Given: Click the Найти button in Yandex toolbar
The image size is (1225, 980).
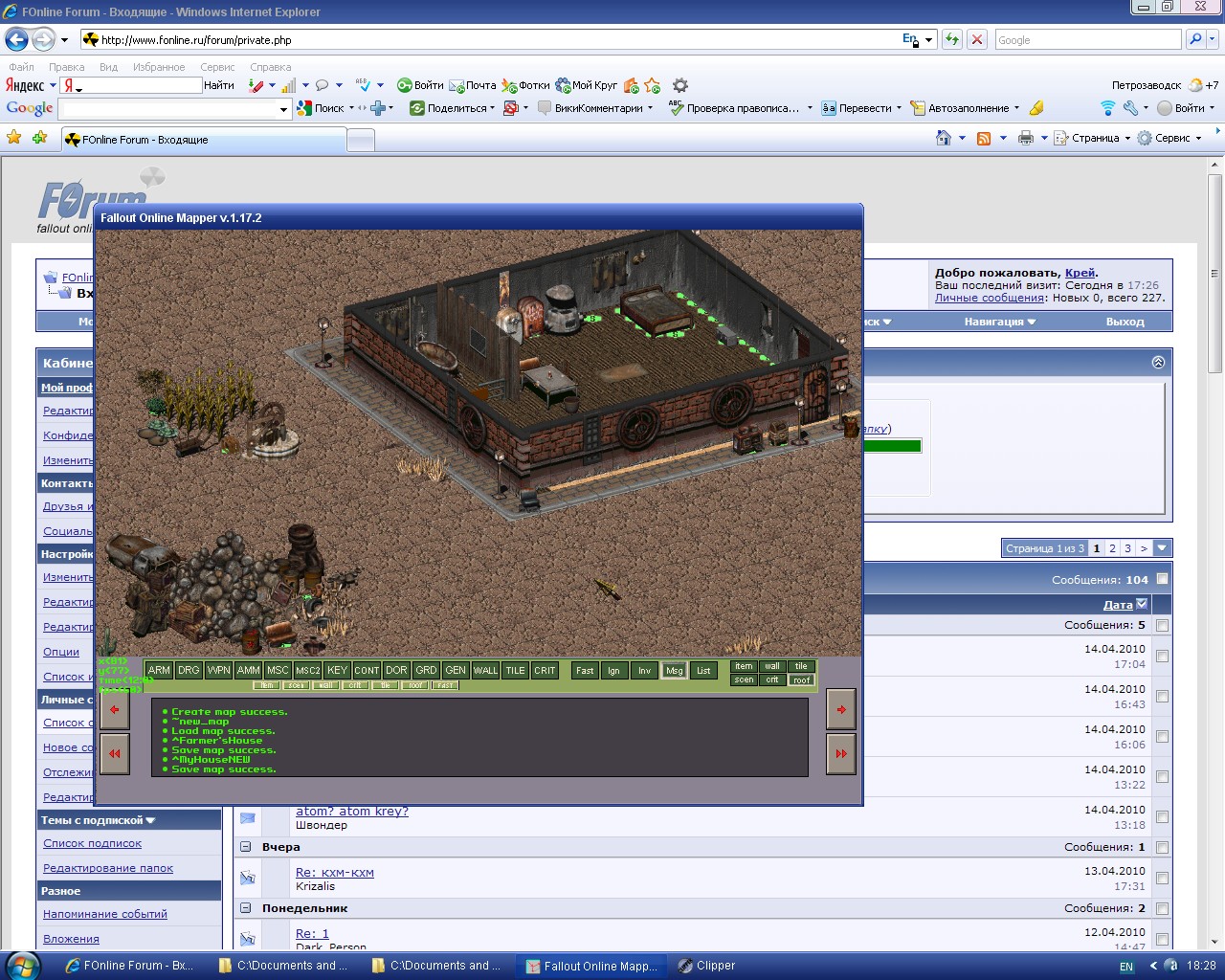Looking at the screenshot, I should 219,85.
